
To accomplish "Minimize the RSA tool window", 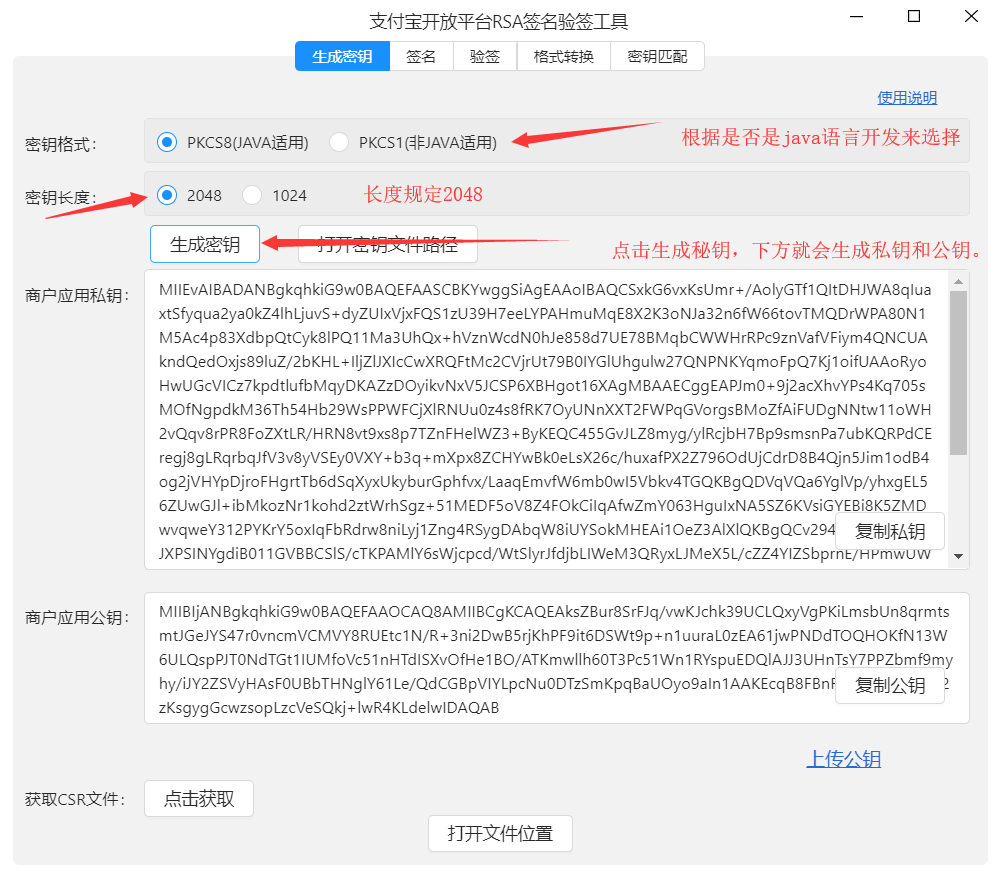I will point(857,16).
